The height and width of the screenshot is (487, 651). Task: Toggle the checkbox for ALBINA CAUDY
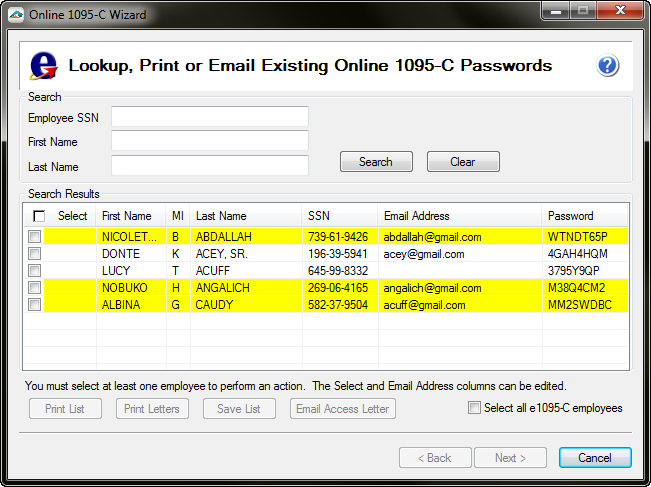(x=35, y=305)
